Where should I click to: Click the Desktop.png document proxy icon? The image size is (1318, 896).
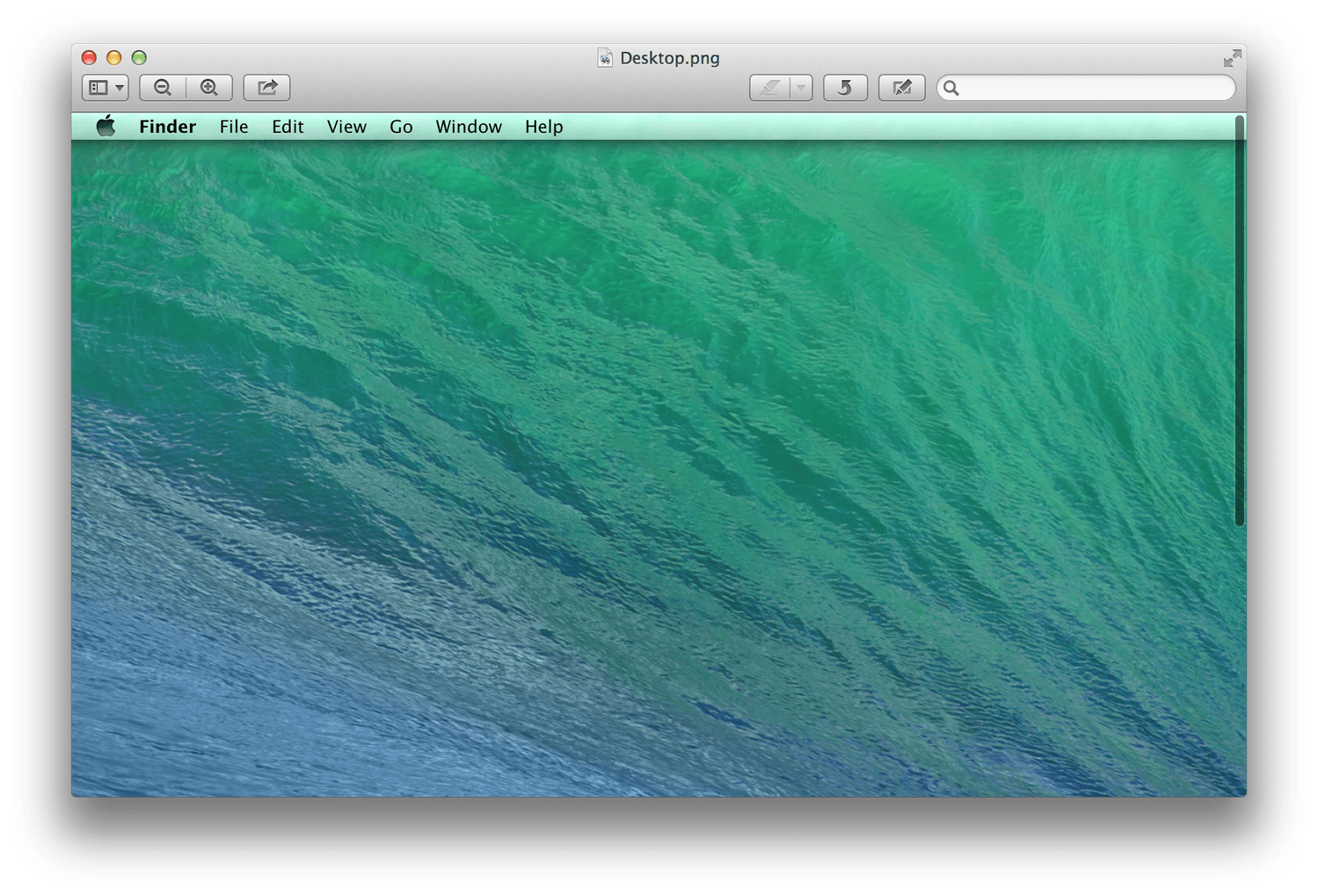click(605, 58)
